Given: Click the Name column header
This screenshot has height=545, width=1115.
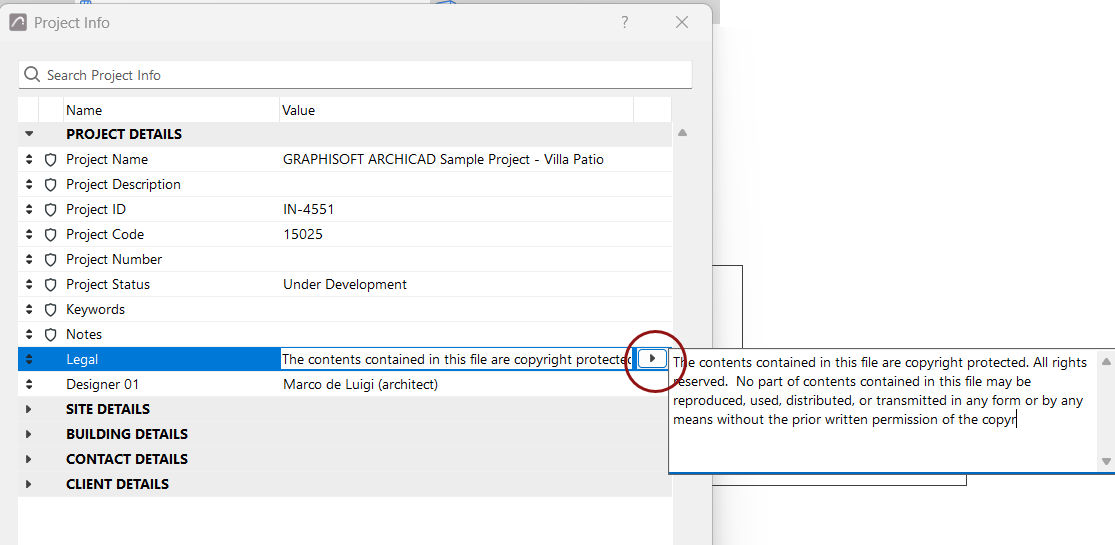Looking at the screenshot, I should (171, 110).
